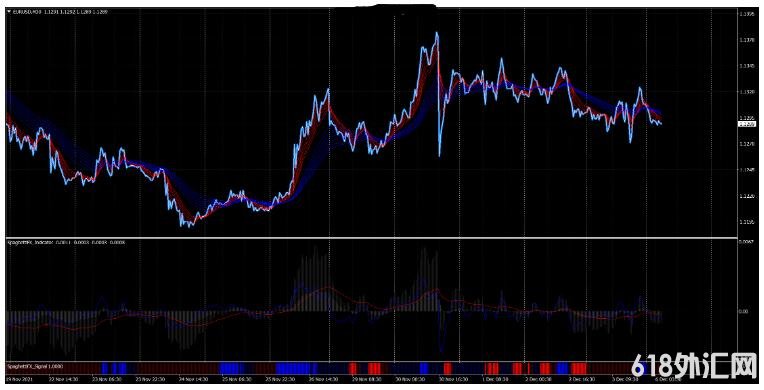Click the 22 Nov 14:30 time label

pyautogui.click(x=63, y=379)
